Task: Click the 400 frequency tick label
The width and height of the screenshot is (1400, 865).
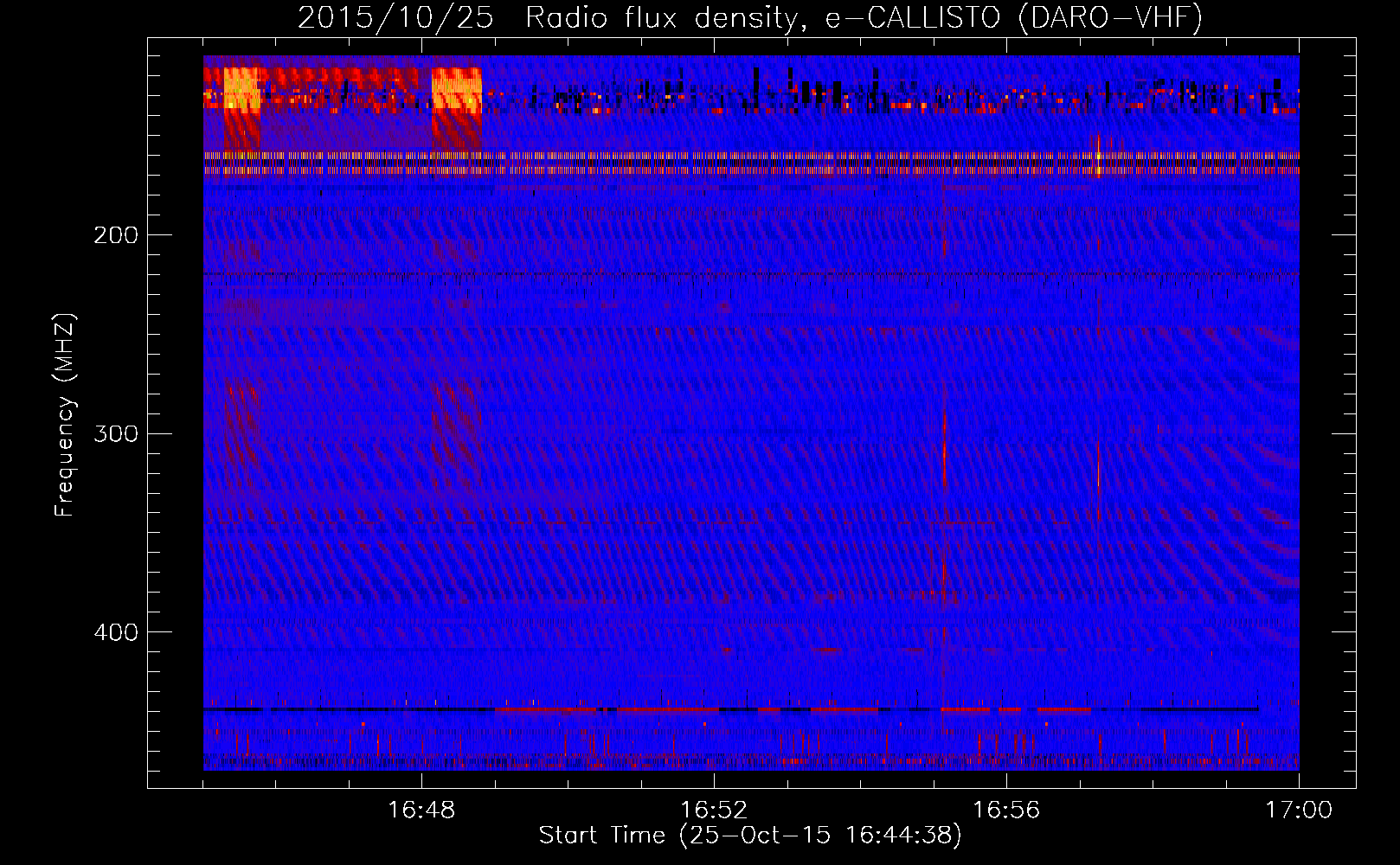Action: (116, 632)
